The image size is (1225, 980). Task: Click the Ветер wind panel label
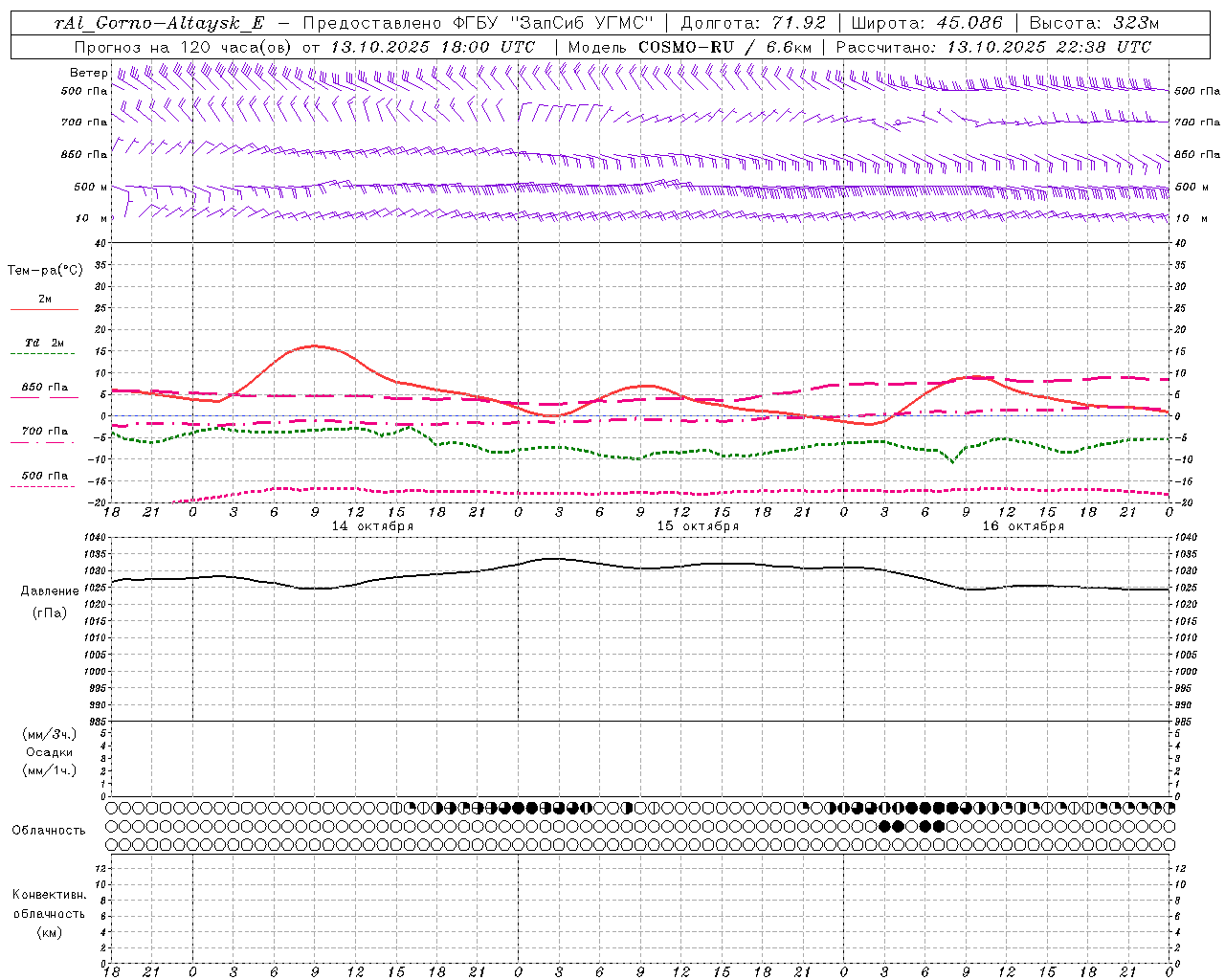coord(89,73)
